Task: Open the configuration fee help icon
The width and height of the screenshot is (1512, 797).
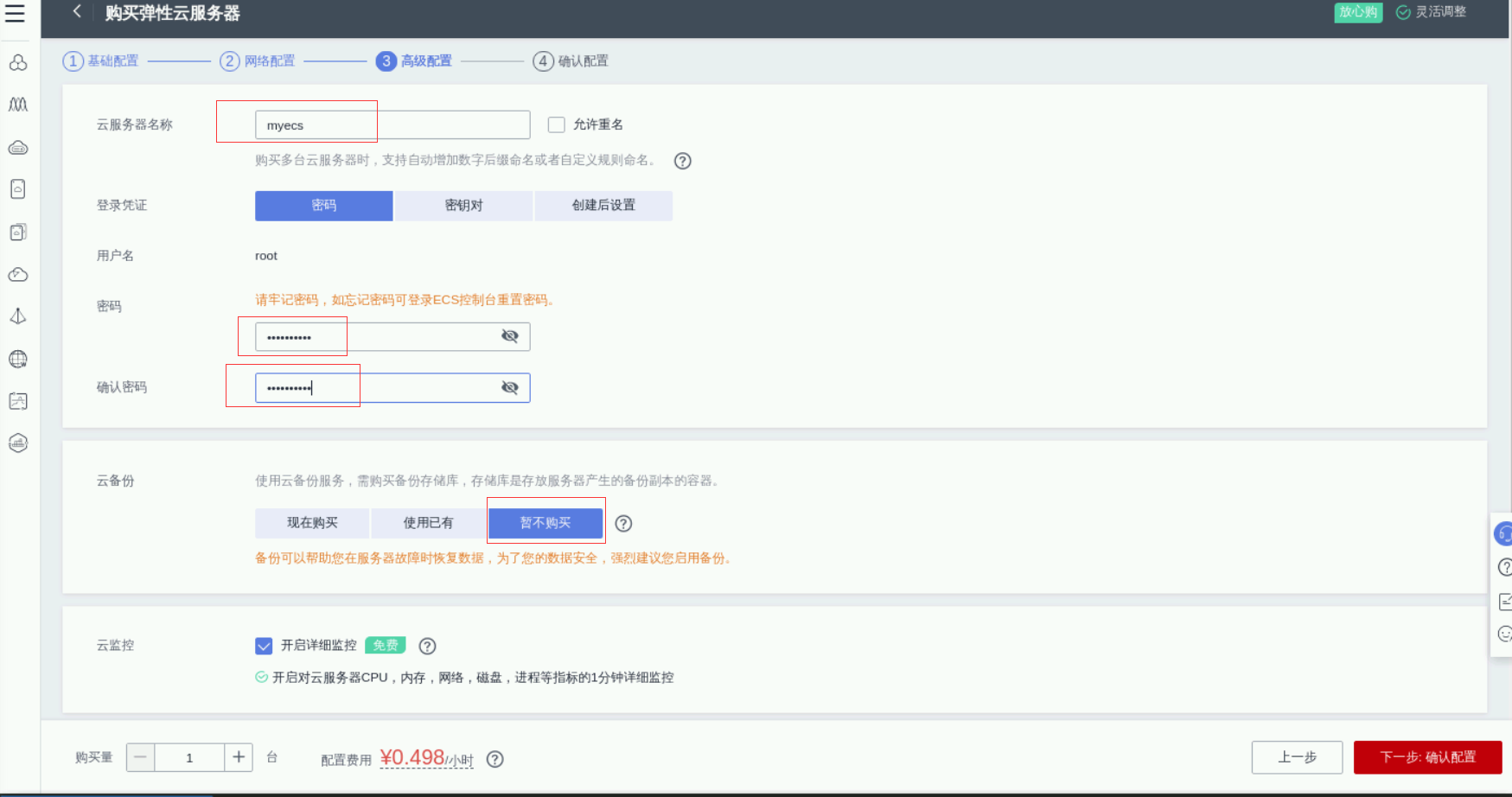Action: (495, 759)
